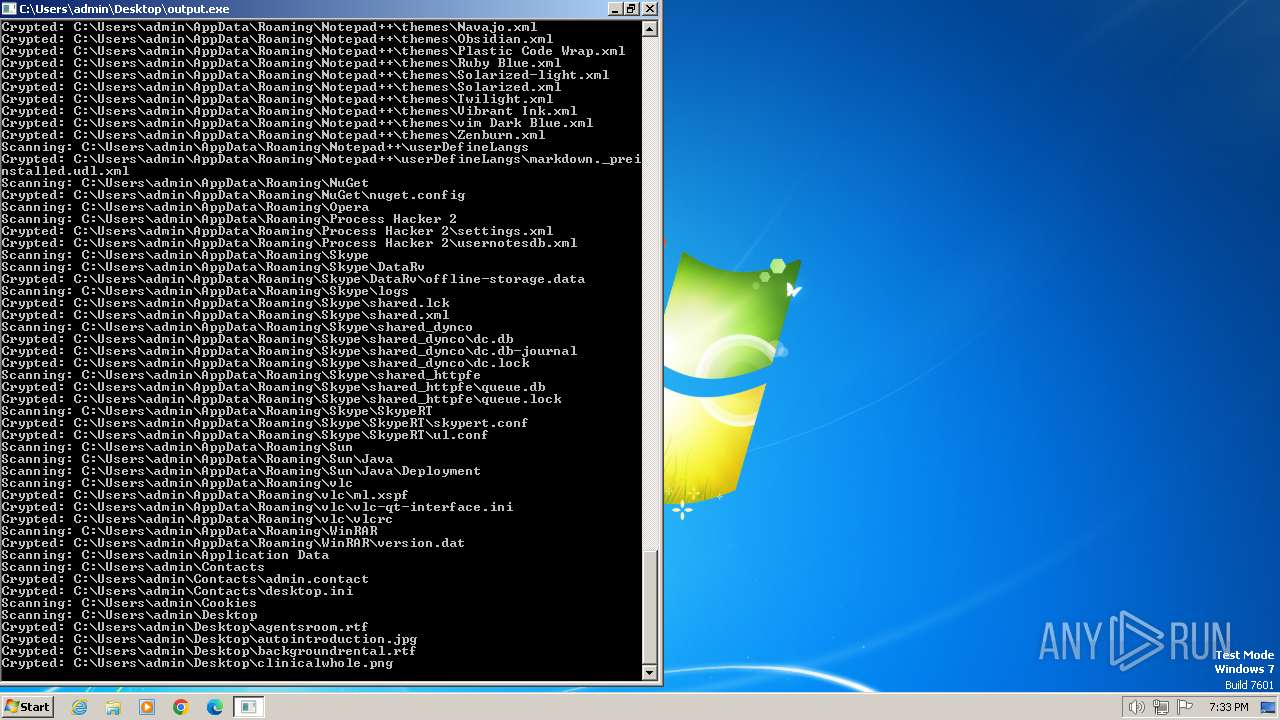Screen dimensions: 1280x720
Task: Click the line ending 'Zenburn.xml'
Action: [273, 135]
